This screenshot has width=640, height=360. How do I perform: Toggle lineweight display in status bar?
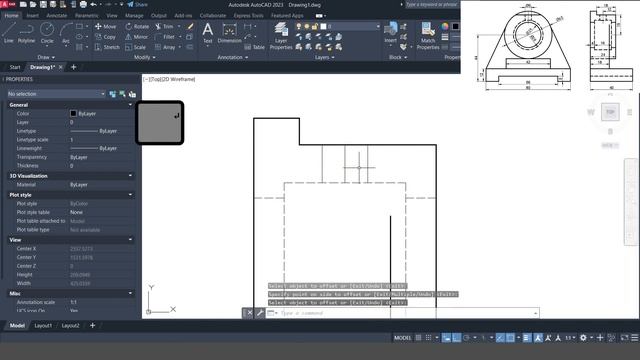(x=527, y=338)
